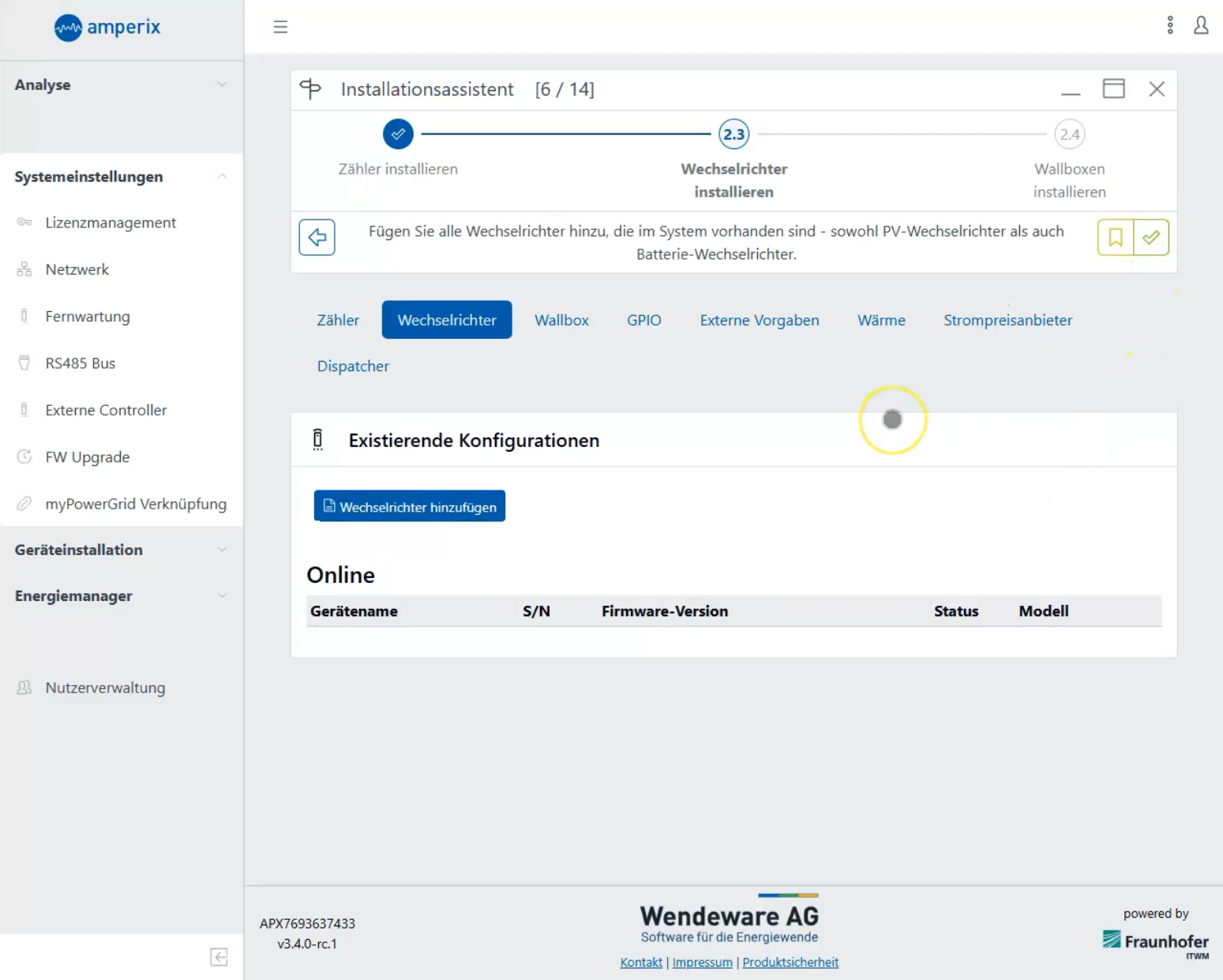Expand the Geräteinstallation section

122,550
